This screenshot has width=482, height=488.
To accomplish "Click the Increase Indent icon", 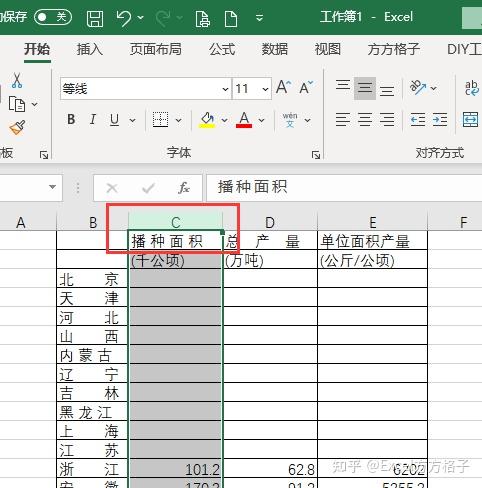I will point(440,119).
